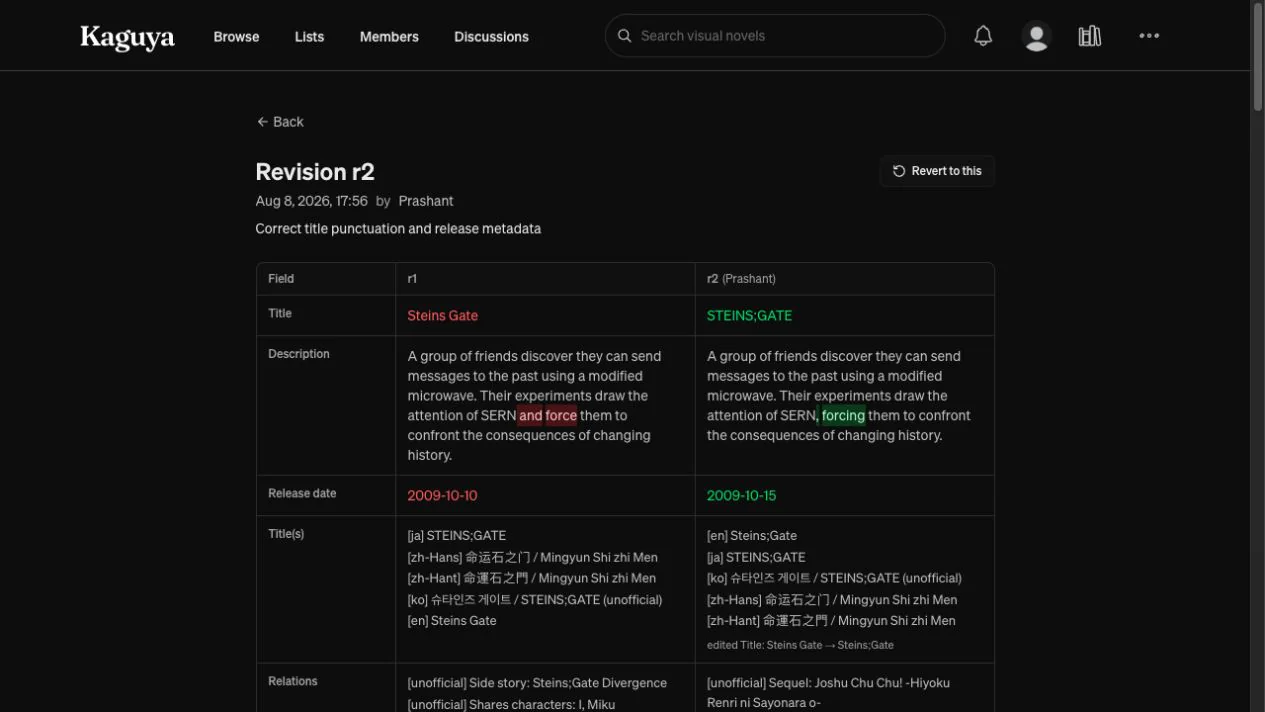Click the Release date field label
This screenshot has height=712, width=1265.
point(302,493)
